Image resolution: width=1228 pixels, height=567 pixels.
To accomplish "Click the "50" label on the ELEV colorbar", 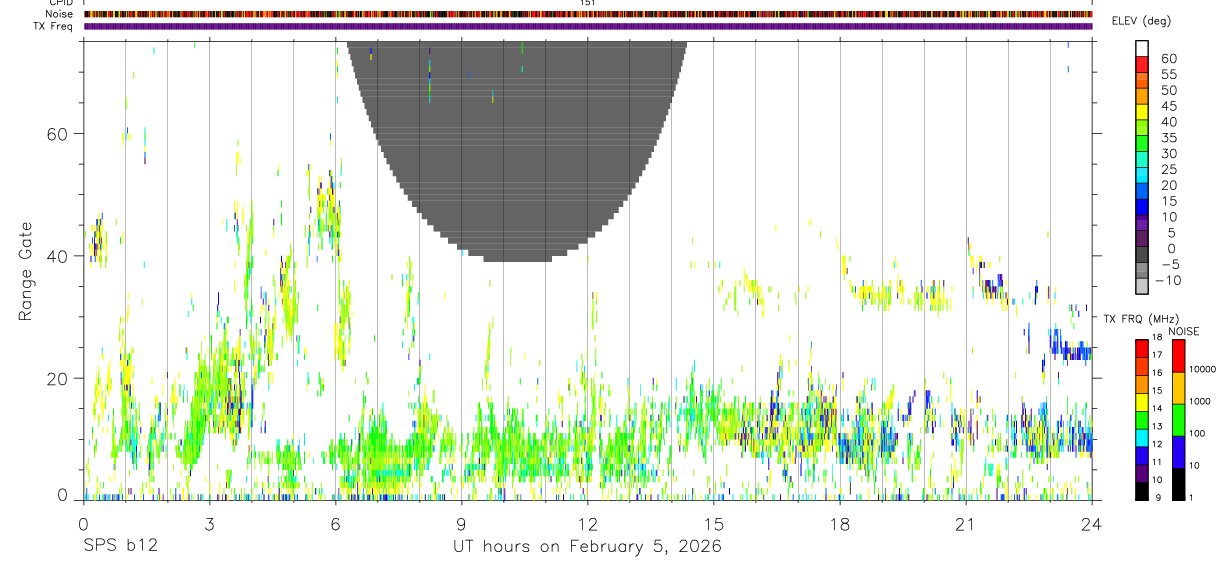I will point(1168,91).
